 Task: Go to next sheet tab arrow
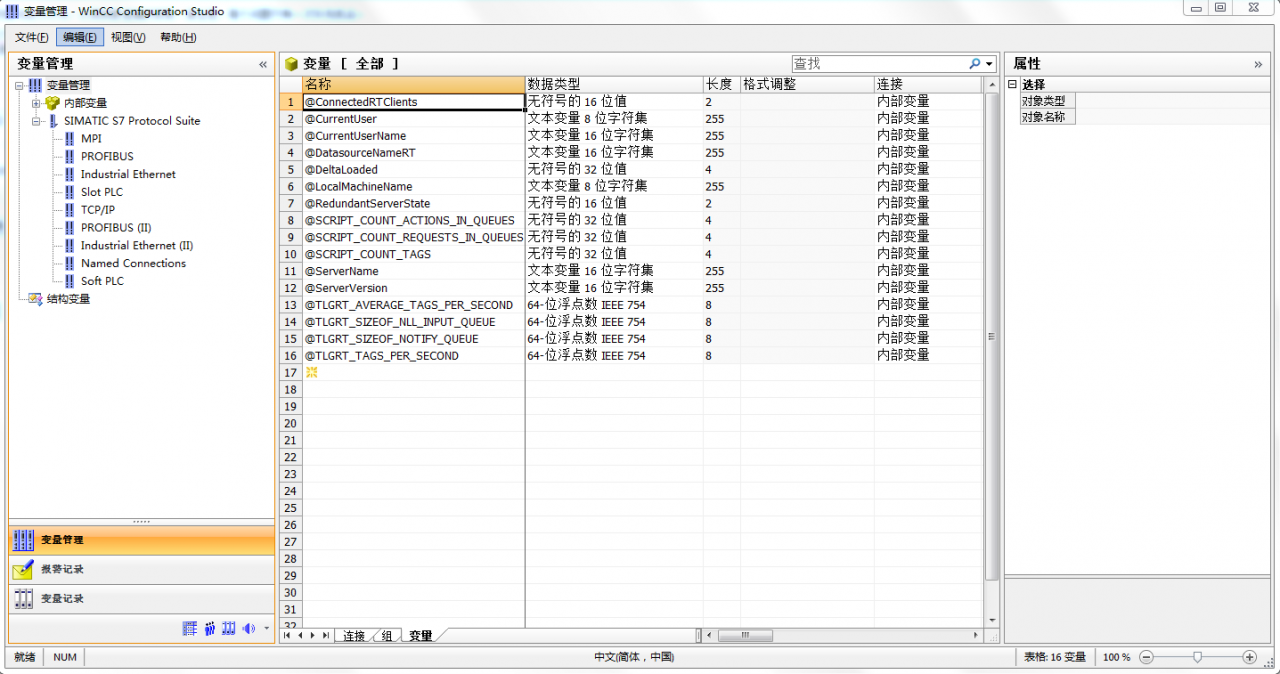click(312, 635)
